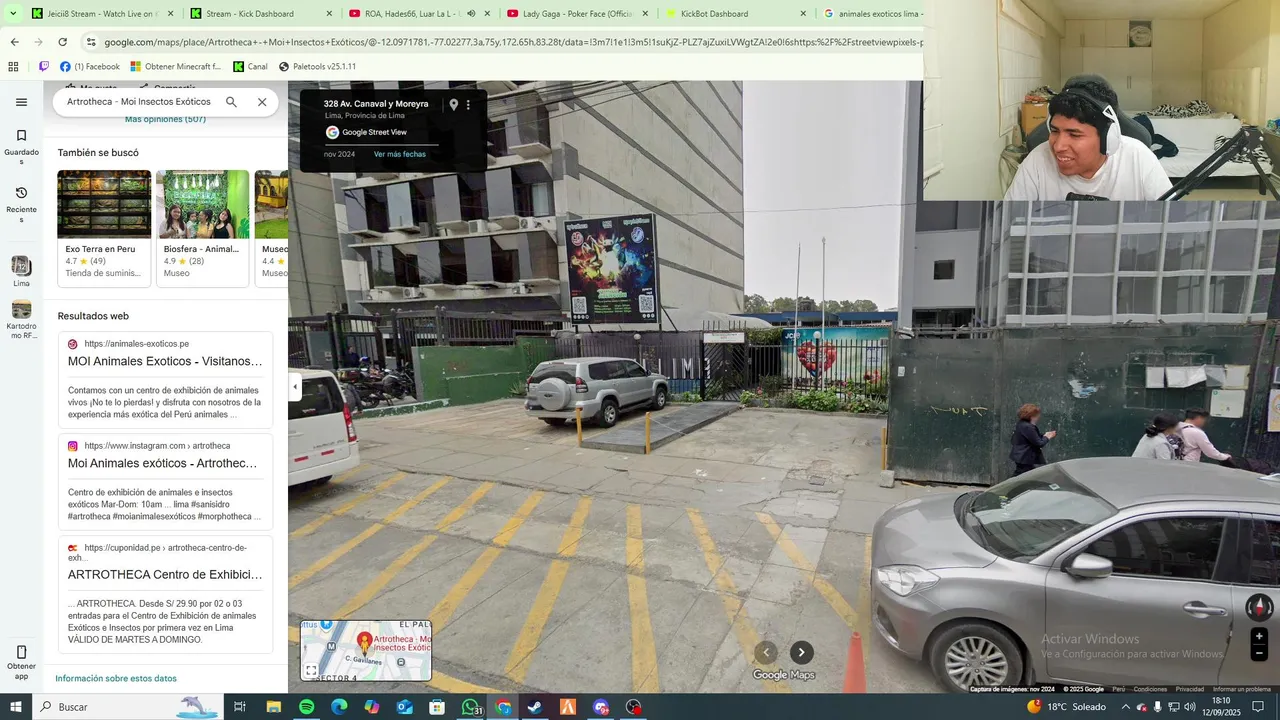Clear the Maps search box with X

262,102
